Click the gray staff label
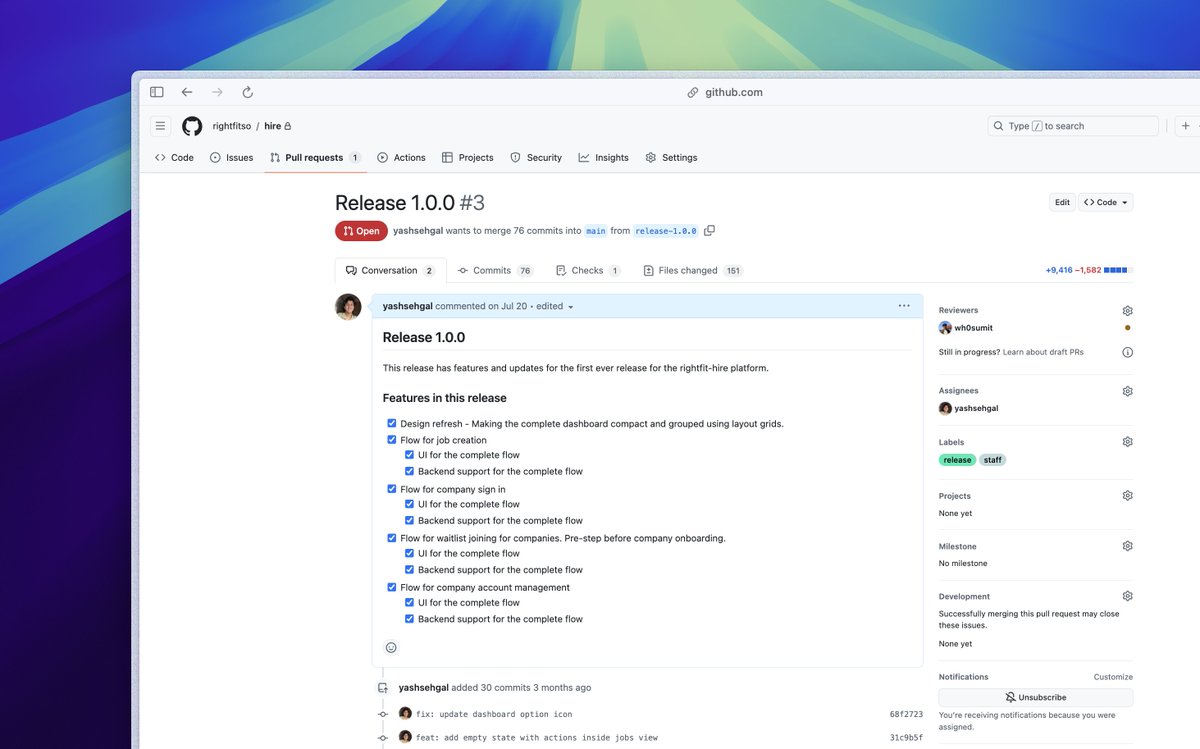The height and width of the screenshot is (749, 1200). 992,460
